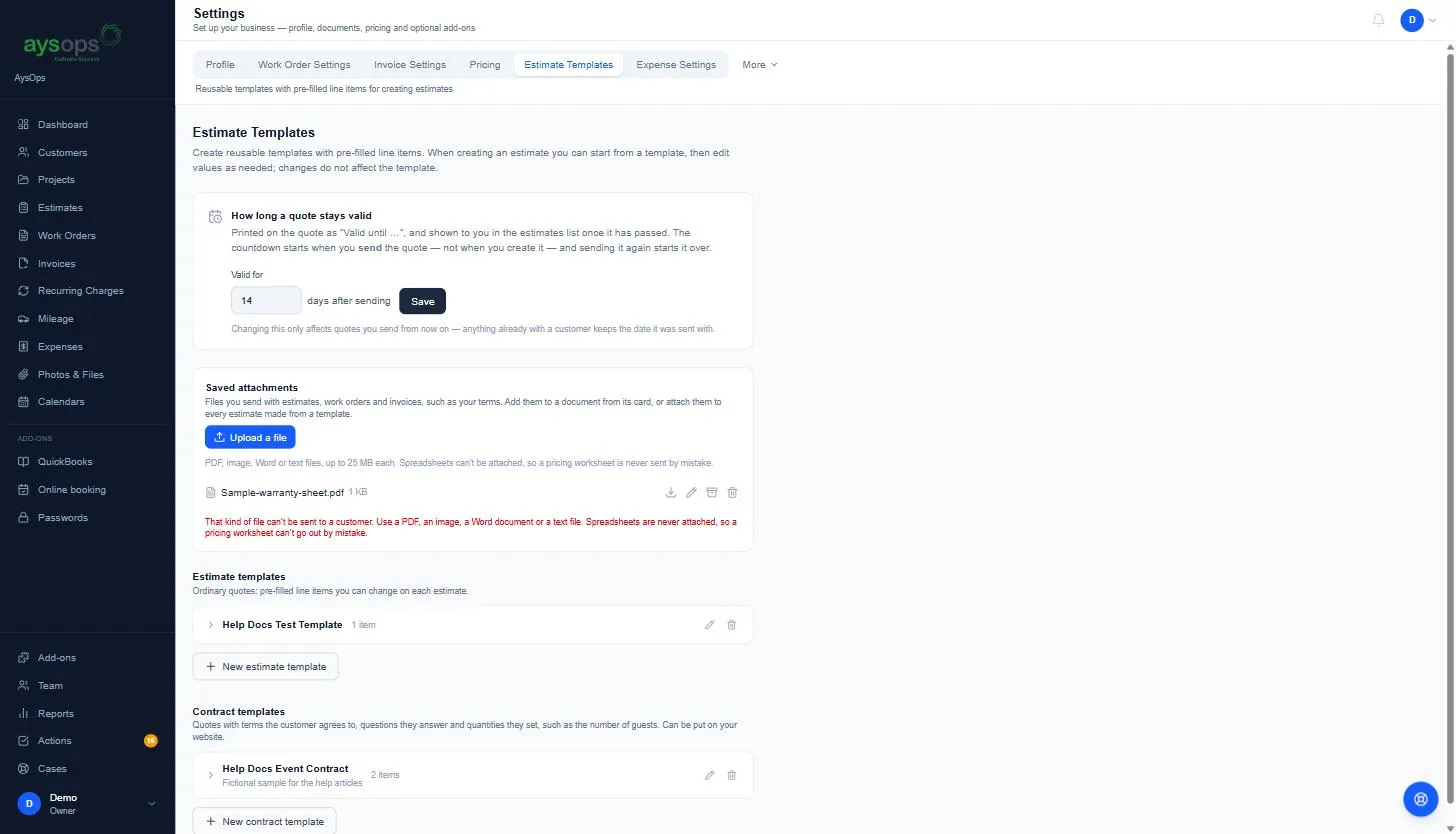Screen dimensions: 1456x834
Task: Rename Sample-warranty-sheet.pdf with its pencil icon
Action: pos(691,493)
